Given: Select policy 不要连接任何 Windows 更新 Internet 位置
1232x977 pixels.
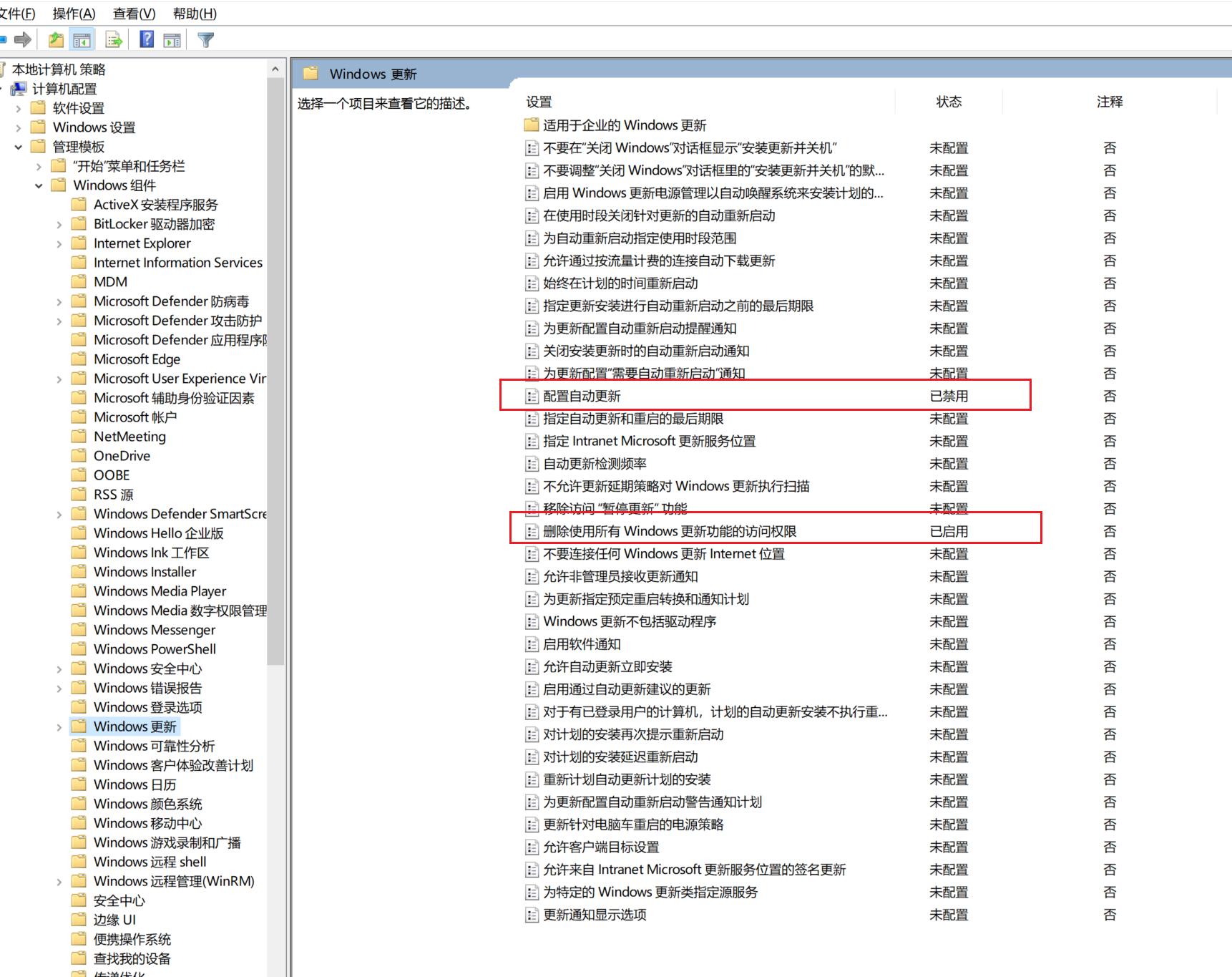Looking at the screenshot, I should coord(663,554).
